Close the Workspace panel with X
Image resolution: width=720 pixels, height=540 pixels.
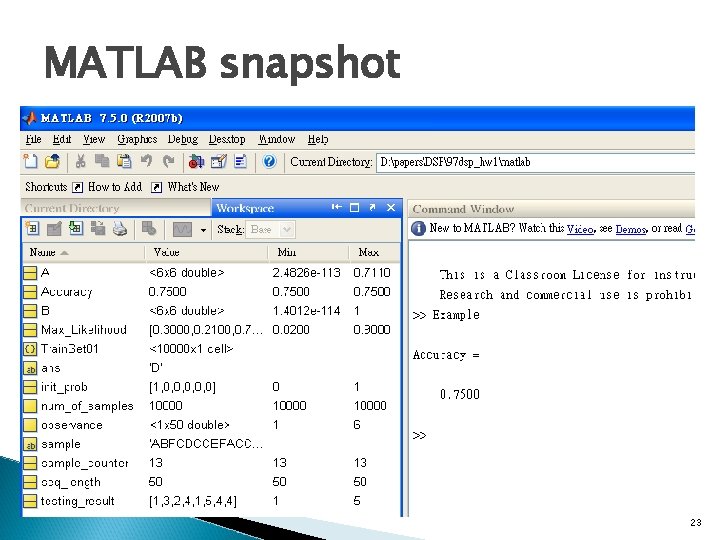pyautogui.click(x=391, y=208)
